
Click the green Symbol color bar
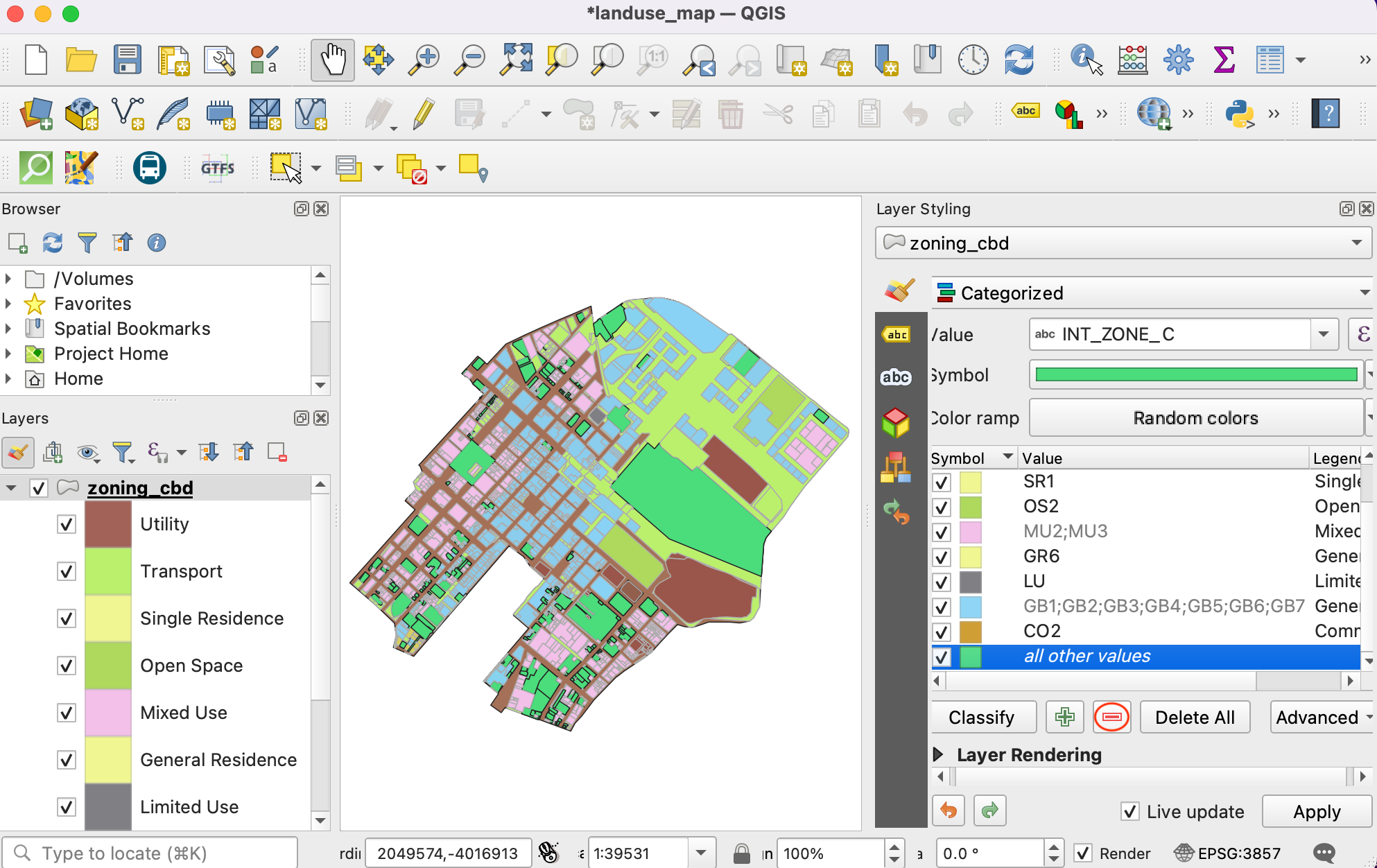pyautogui.click(x=1195, y=375)
